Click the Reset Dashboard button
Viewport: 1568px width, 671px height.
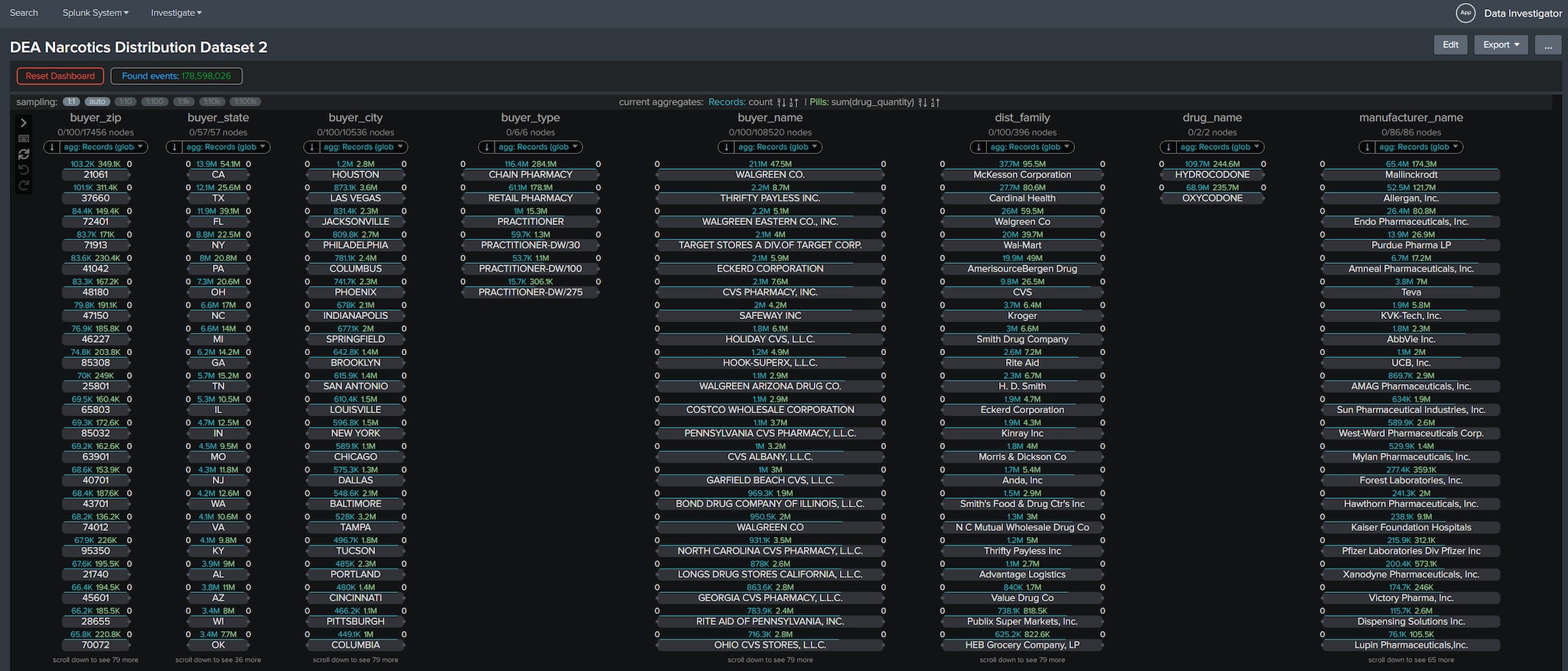coord(60,76)
